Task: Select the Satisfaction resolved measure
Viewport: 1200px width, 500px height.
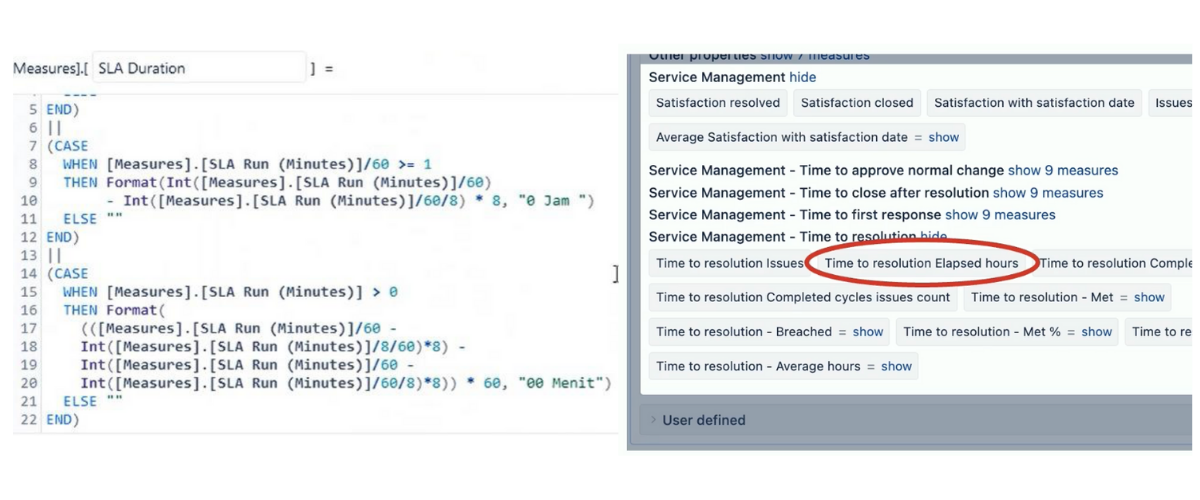Action: [x=718, y=102]
